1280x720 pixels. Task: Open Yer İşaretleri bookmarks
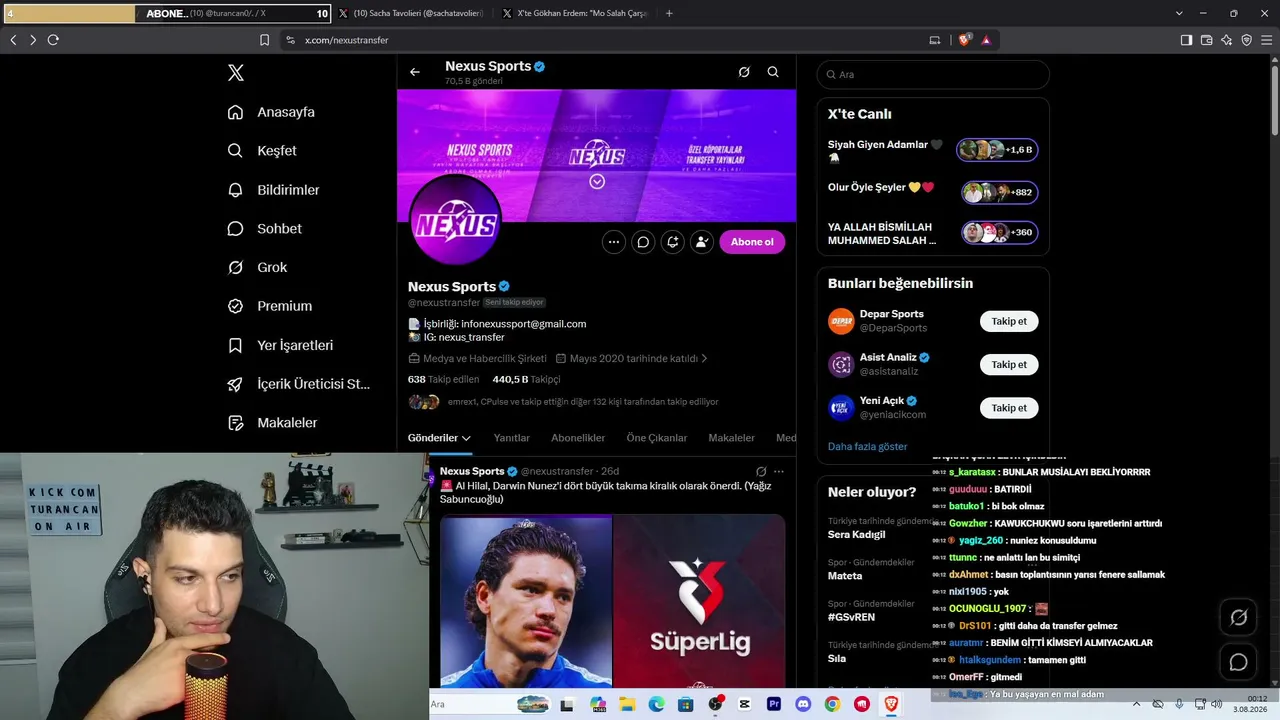[280, 345]
